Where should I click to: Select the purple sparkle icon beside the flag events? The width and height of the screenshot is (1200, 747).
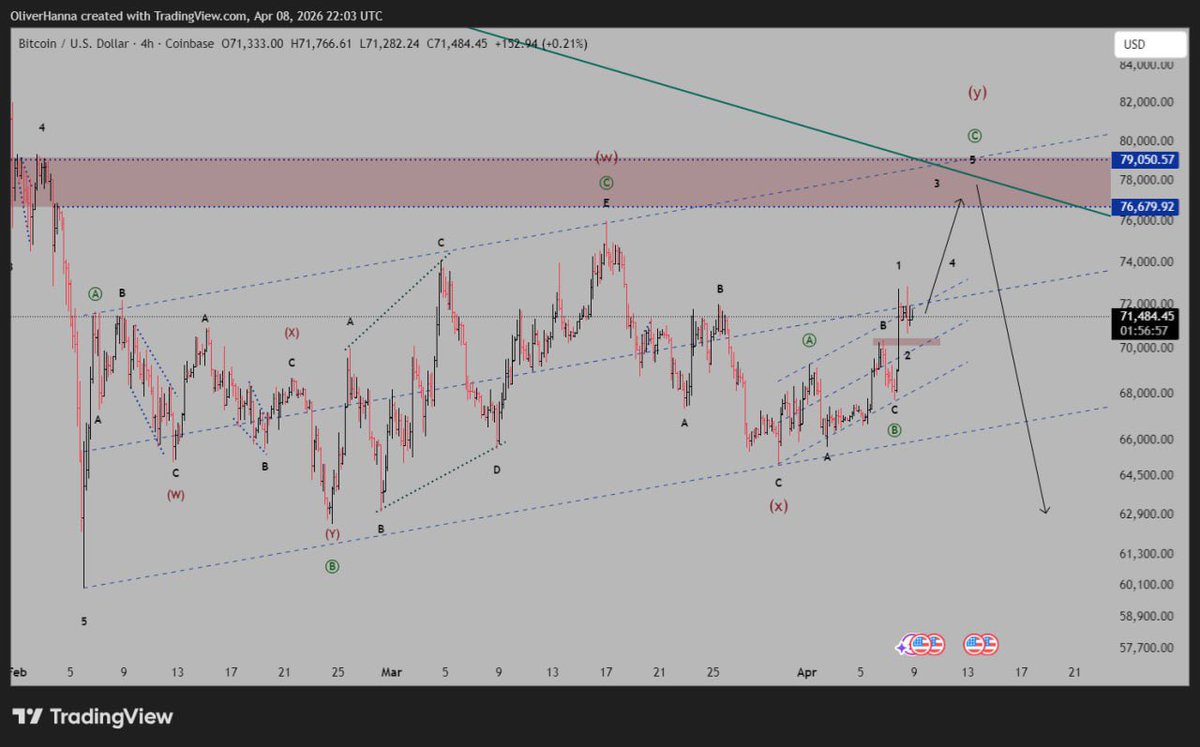point(901,646)
